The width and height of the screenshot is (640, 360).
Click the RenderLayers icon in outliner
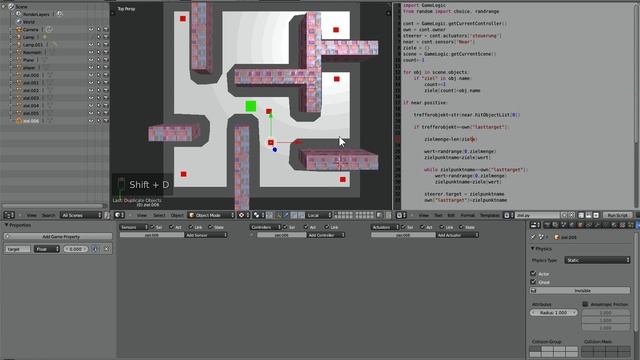pos(19,14)
